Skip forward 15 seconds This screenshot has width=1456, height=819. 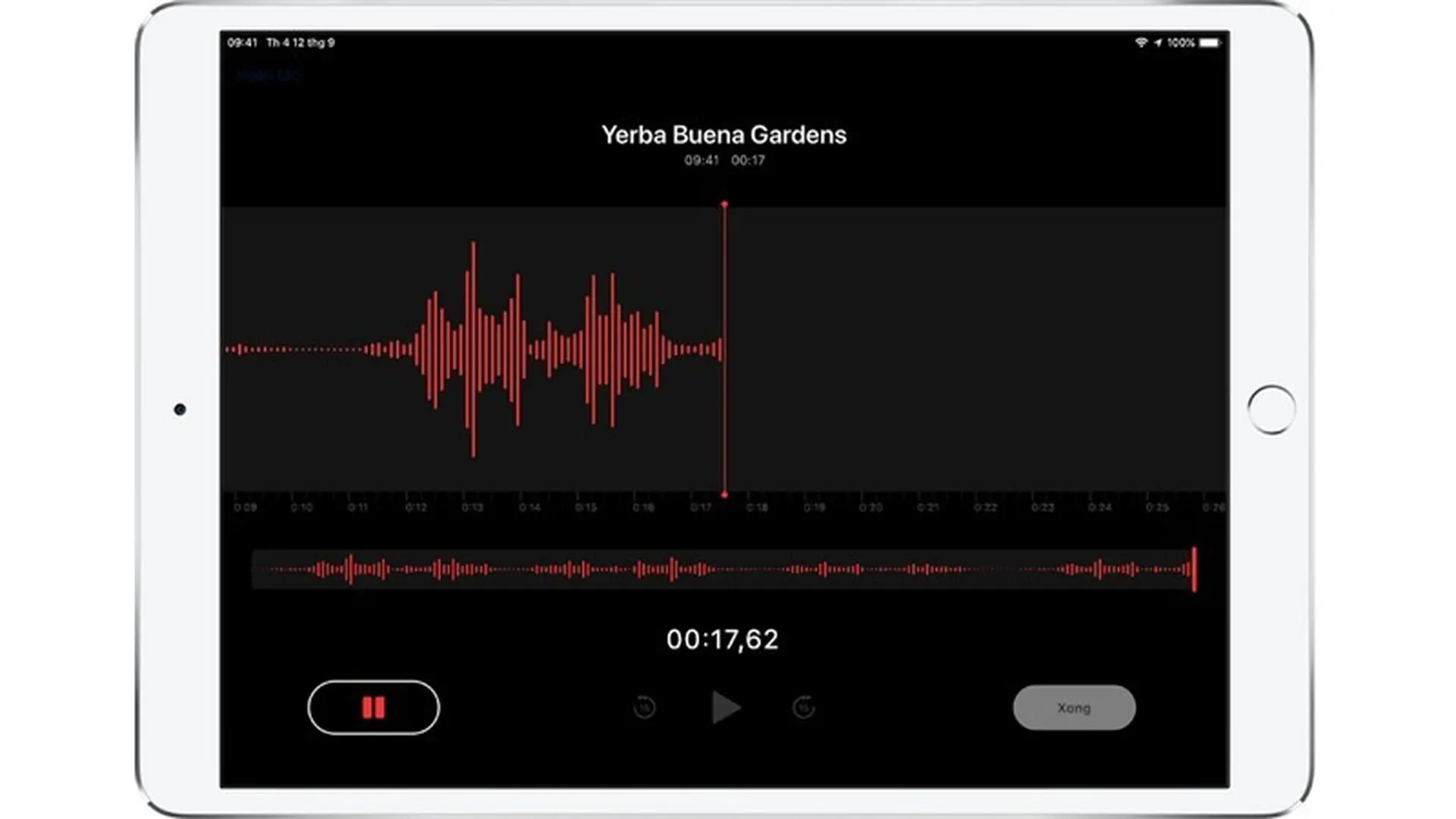pyautogui.click(x=804, y=708)
